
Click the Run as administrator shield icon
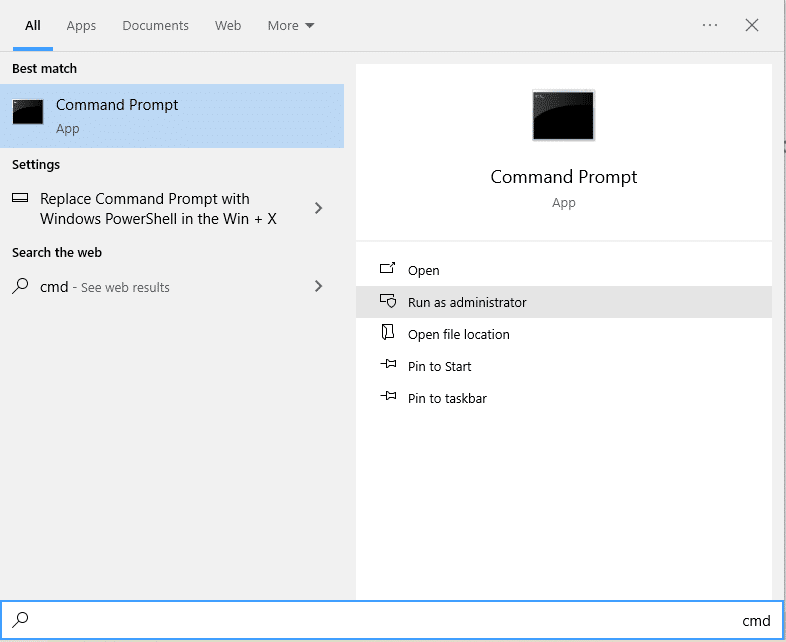(388, 302)
